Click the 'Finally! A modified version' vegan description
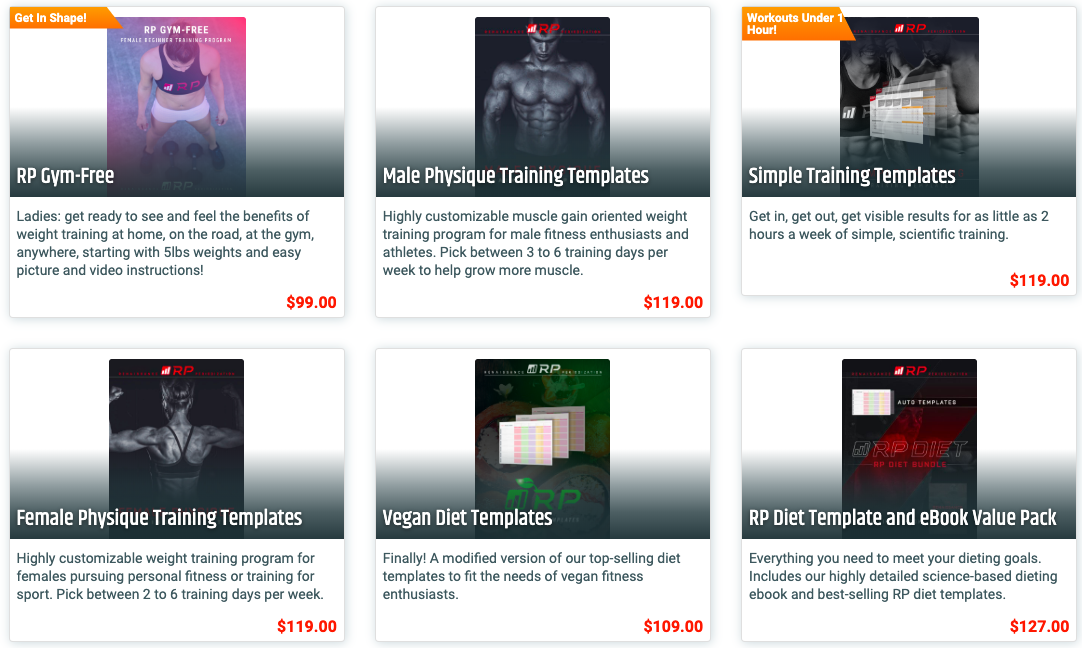The width and height of the screenshot is (1082, 648). 531,576
